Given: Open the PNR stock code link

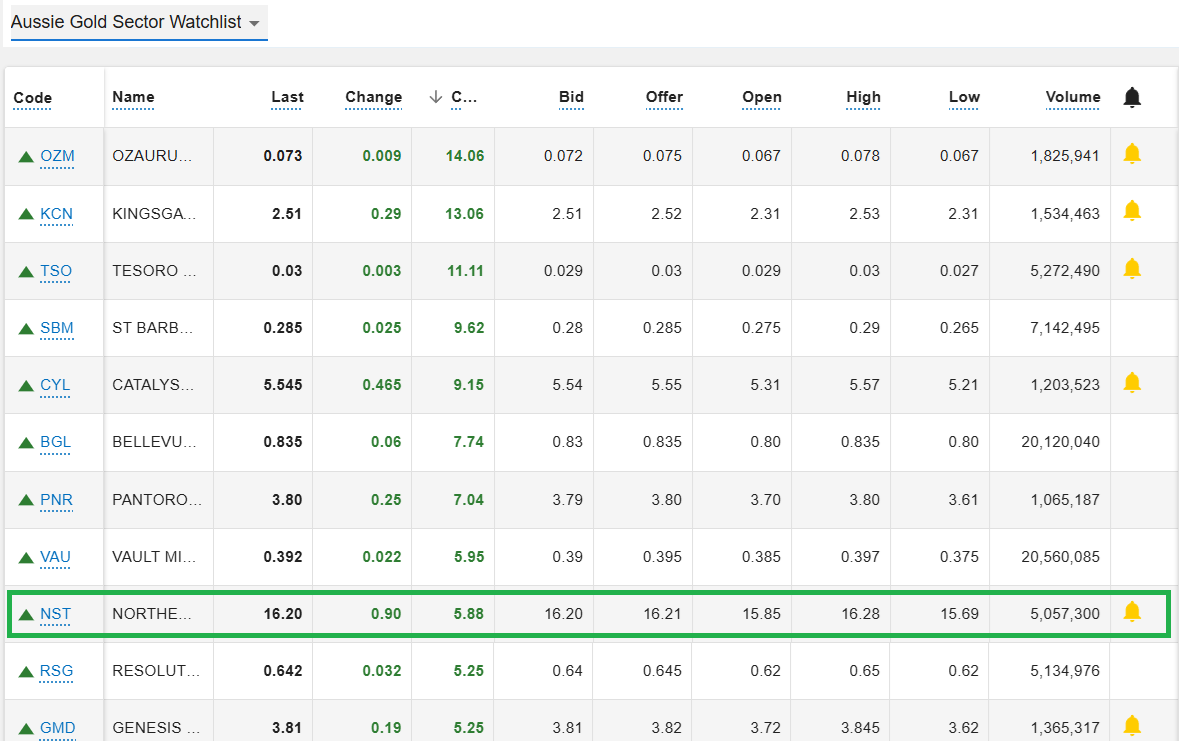Looking at the screenshot, I should click(56, 500).
